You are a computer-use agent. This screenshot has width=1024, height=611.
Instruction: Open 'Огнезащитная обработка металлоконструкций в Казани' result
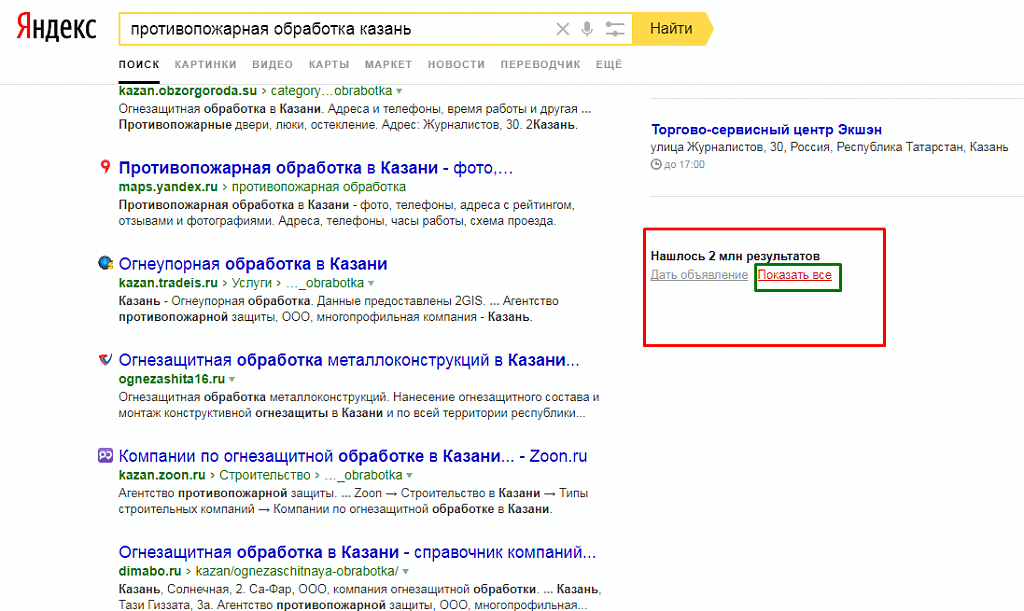pyautogui.click(x=349, y=360)
